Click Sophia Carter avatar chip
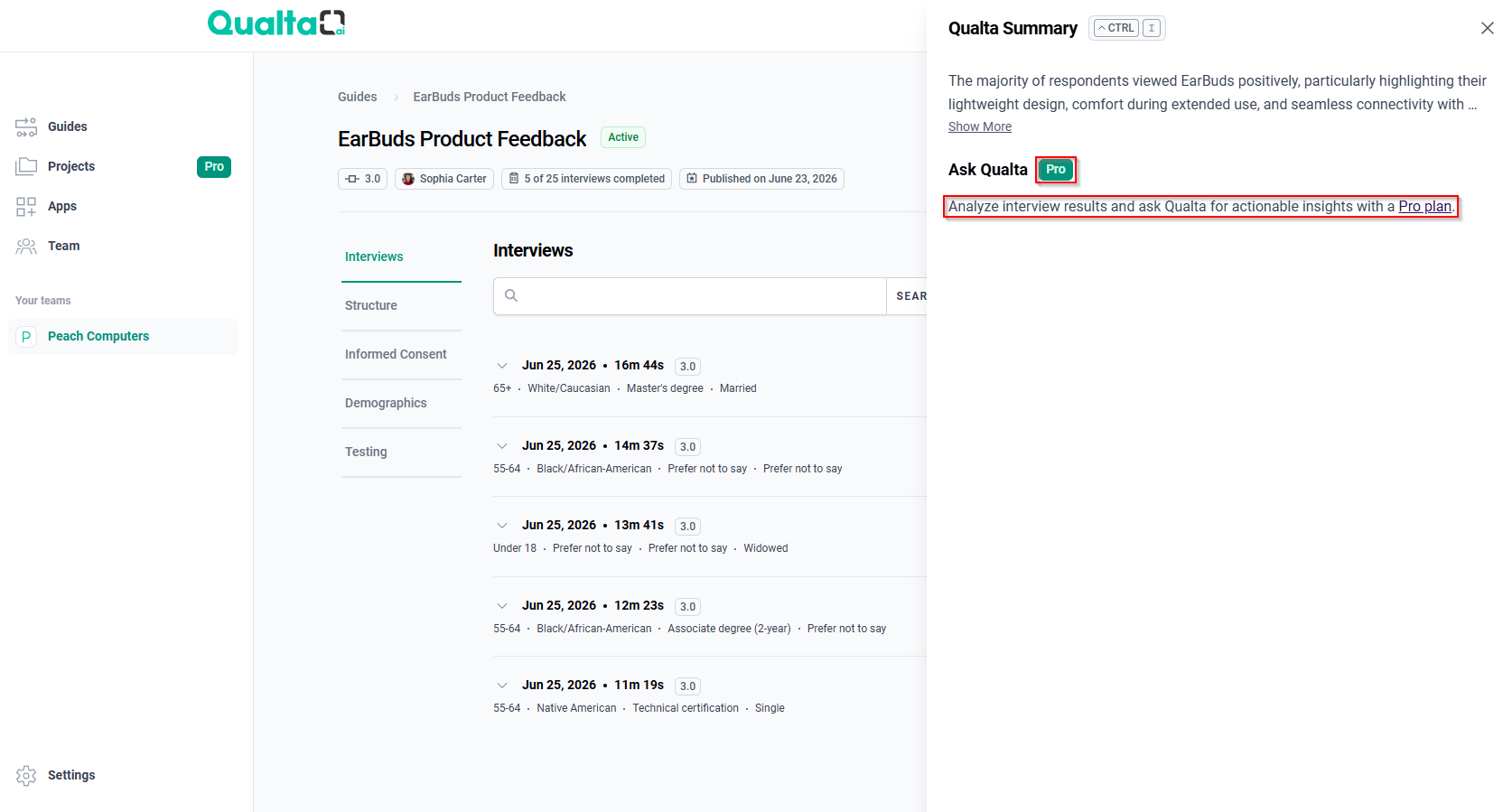The image size is (1512, 812). tap(444, 179)
